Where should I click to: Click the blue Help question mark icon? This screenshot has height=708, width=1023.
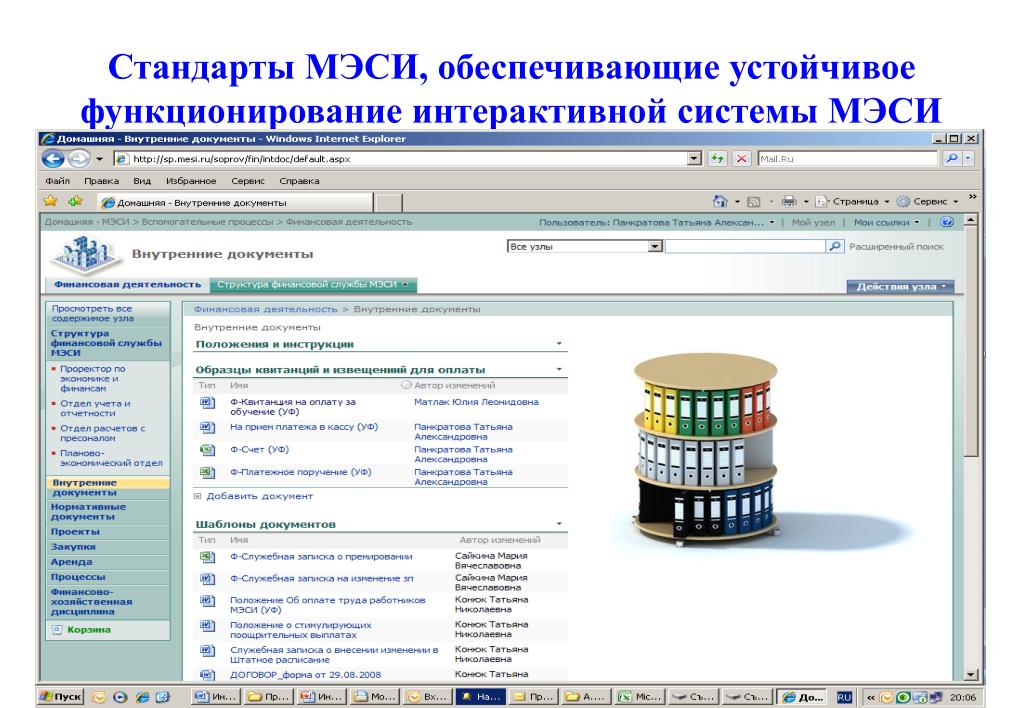click(947, 222)
